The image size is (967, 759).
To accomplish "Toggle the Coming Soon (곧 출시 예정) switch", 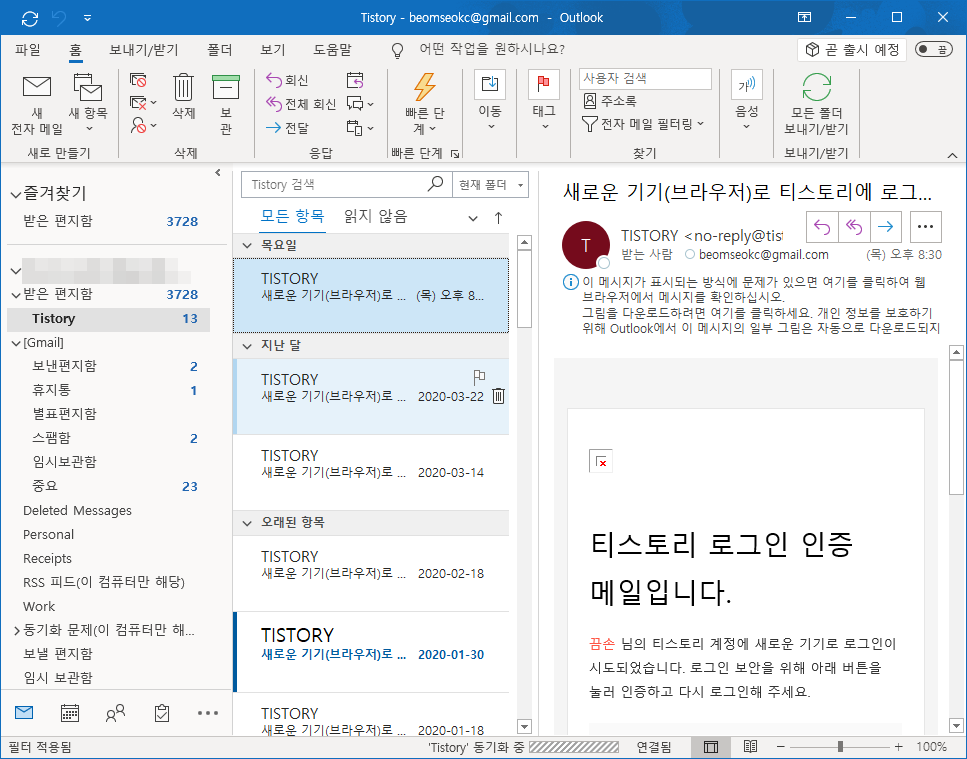I will [934, 49].
